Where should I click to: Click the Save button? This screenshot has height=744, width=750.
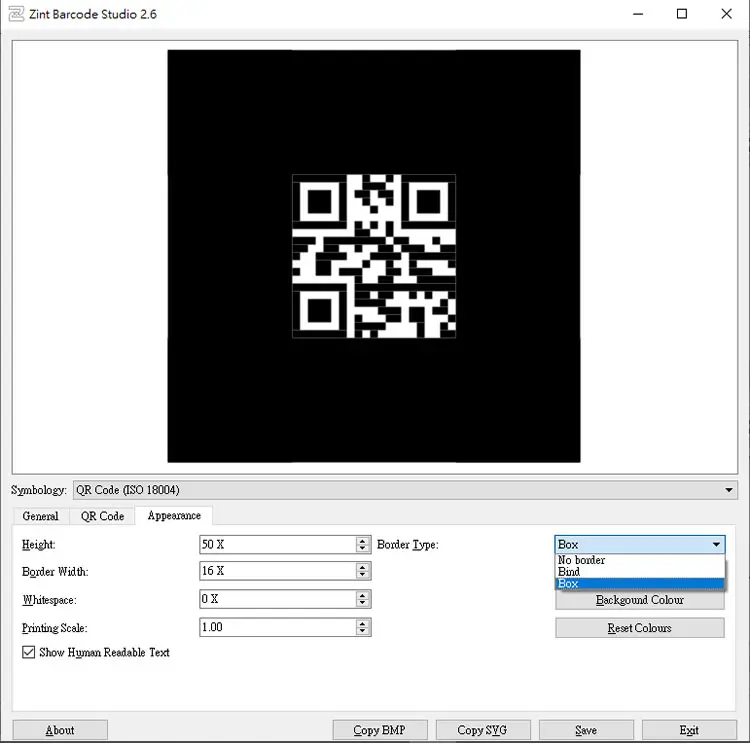[x=586, y=730]
